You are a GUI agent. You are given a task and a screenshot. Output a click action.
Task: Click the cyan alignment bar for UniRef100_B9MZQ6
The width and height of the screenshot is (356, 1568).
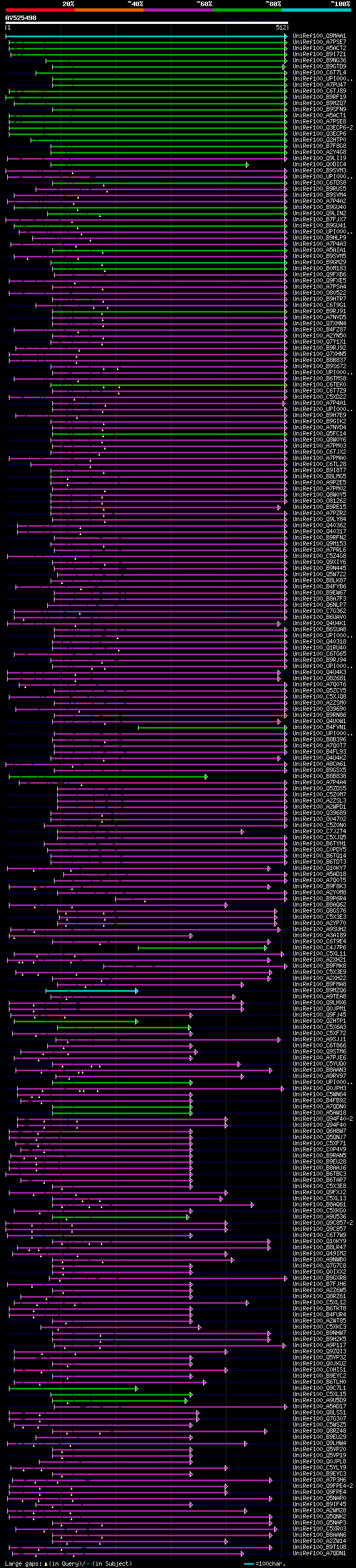[x=92, y=990]
